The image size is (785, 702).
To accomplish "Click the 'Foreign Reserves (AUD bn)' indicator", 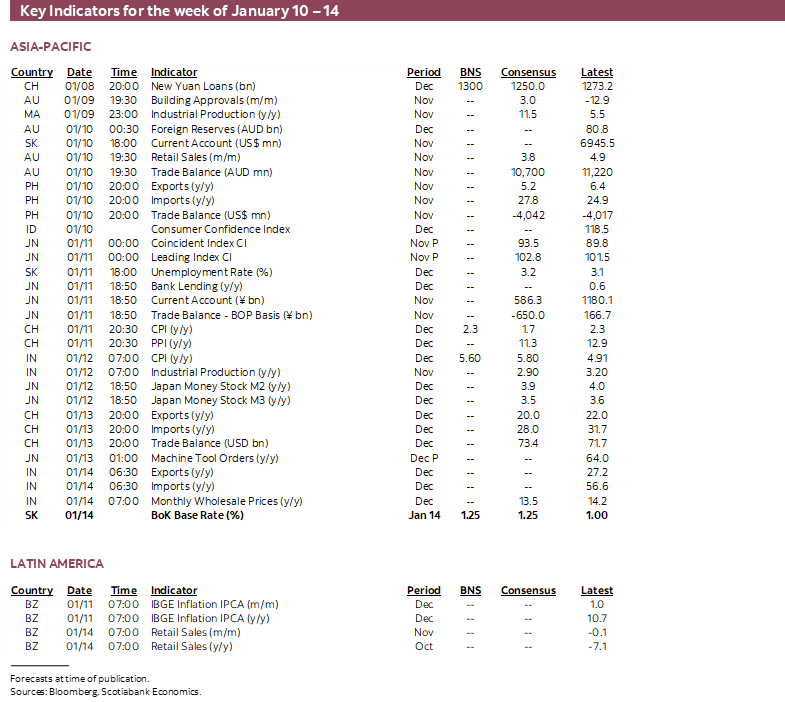I will (216, 129).
